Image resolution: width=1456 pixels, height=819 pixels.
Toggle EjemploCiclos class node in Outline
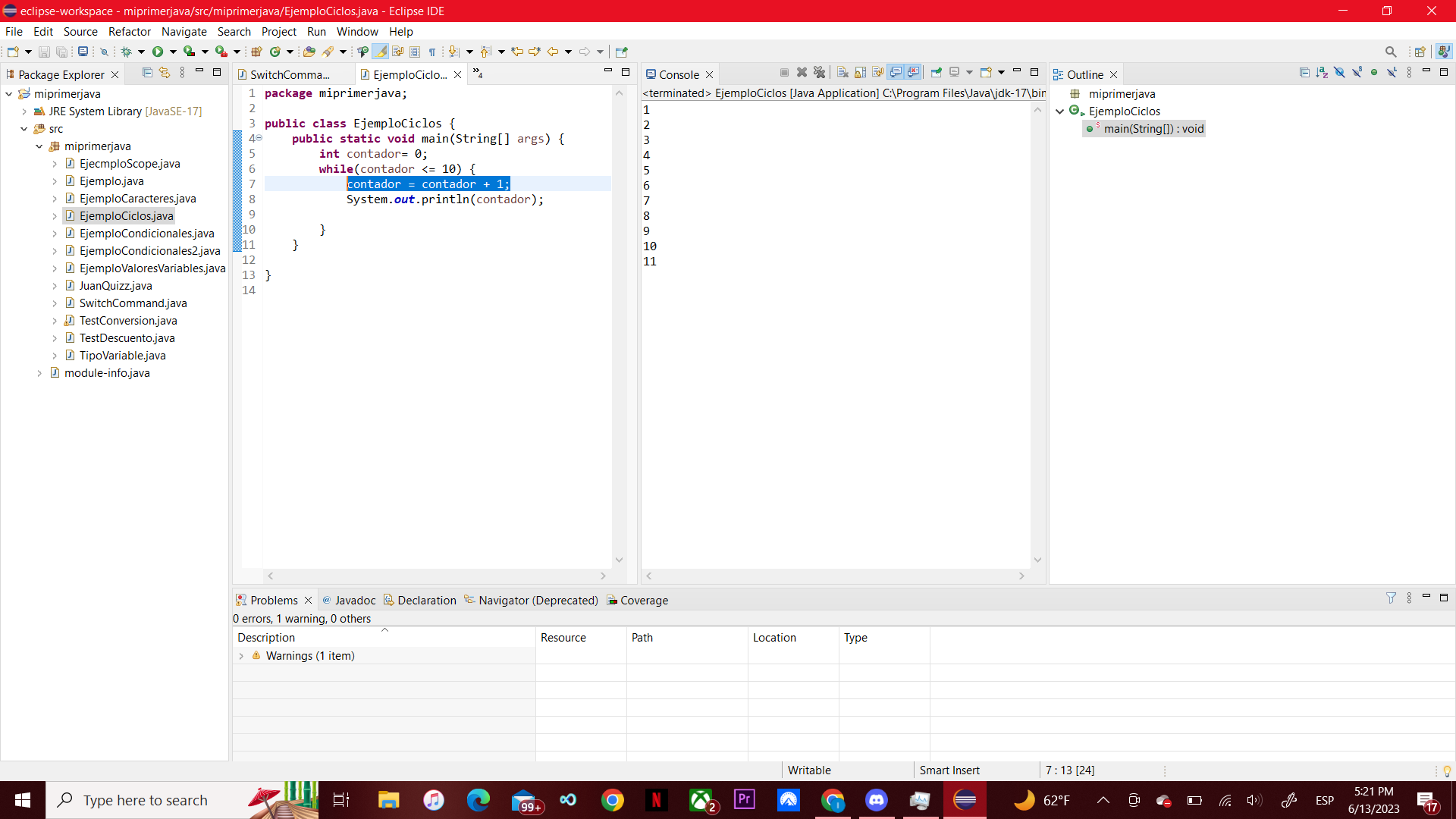click(1065, 111)
